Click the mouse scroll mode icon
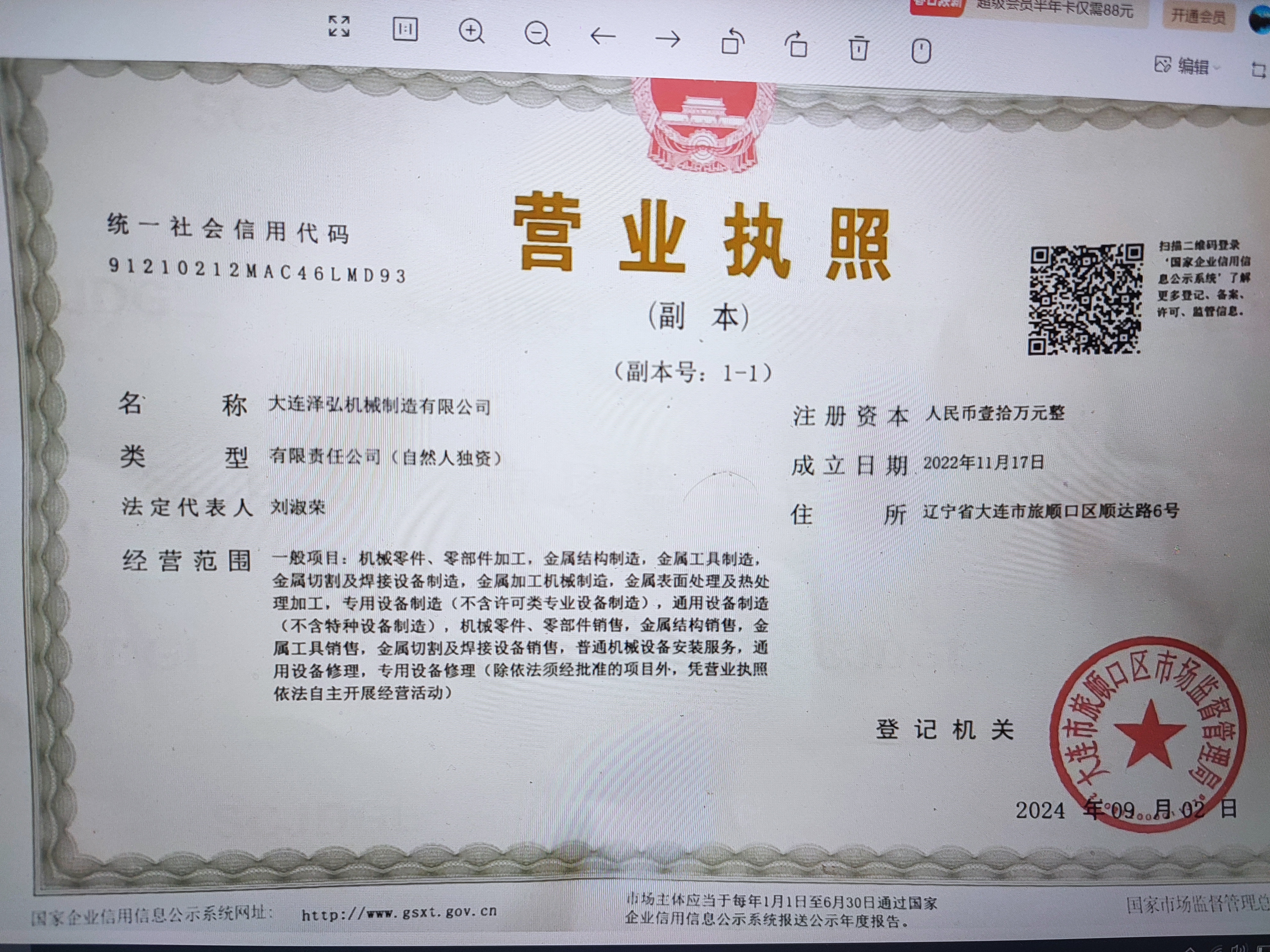Screen dimensions: 1270x952 (x=921, y=50)
